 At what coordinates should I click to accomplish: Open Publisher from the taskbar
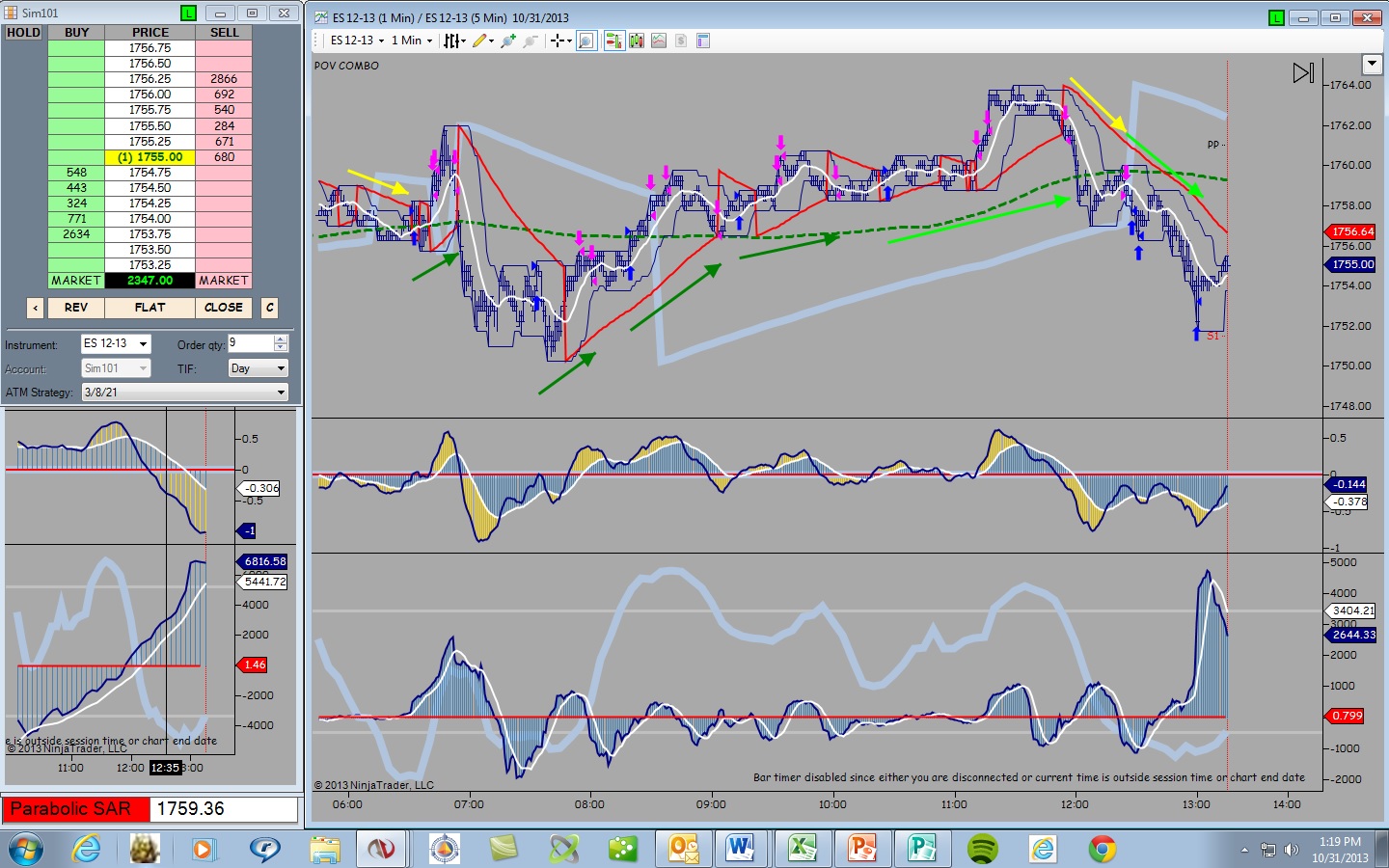[x=922, y=849]
